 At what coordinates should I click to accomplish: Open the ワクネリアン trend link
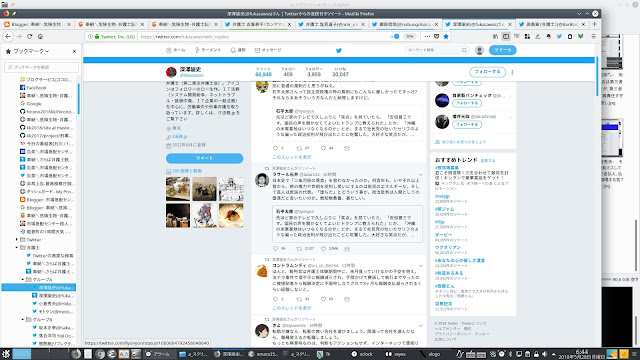(447, 247)
